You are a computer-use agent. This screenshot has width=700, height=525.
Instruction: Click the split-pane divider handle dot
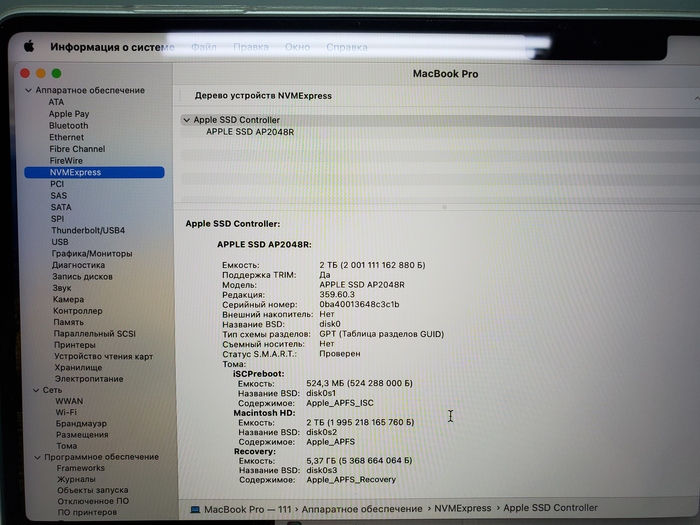[x=444, y=207]
